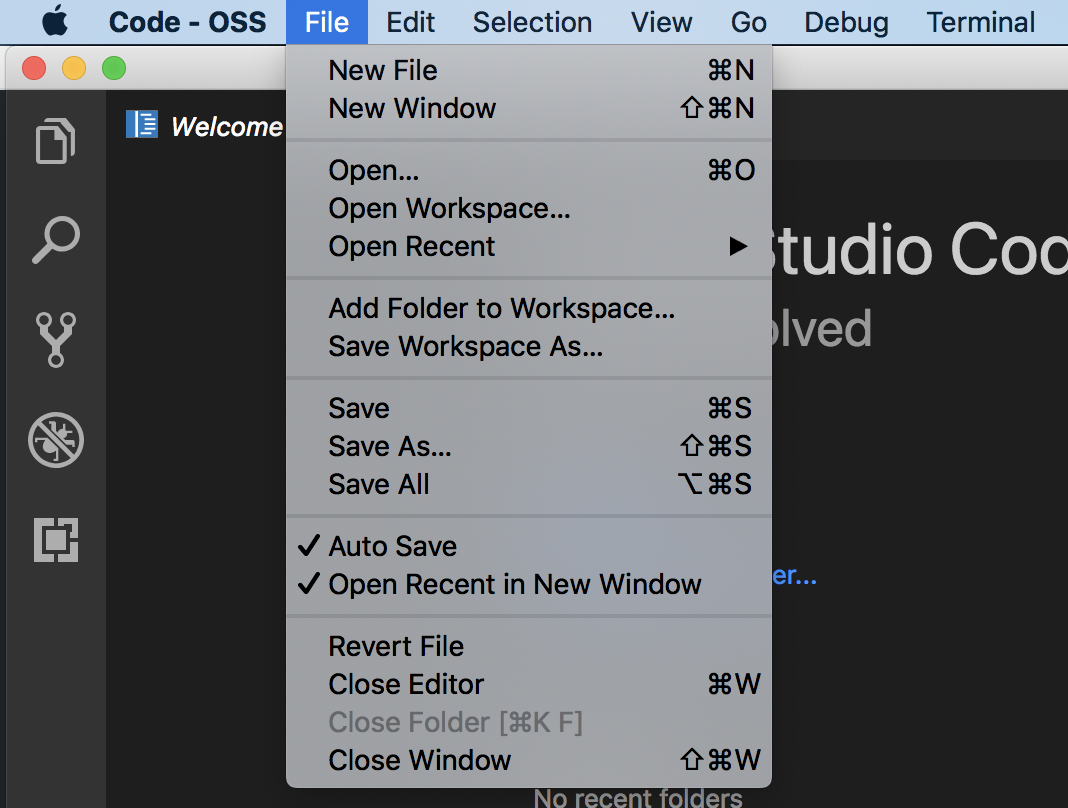Click the Apple menu icon
Screen dimensions: 1068x808
click(54, 21)
